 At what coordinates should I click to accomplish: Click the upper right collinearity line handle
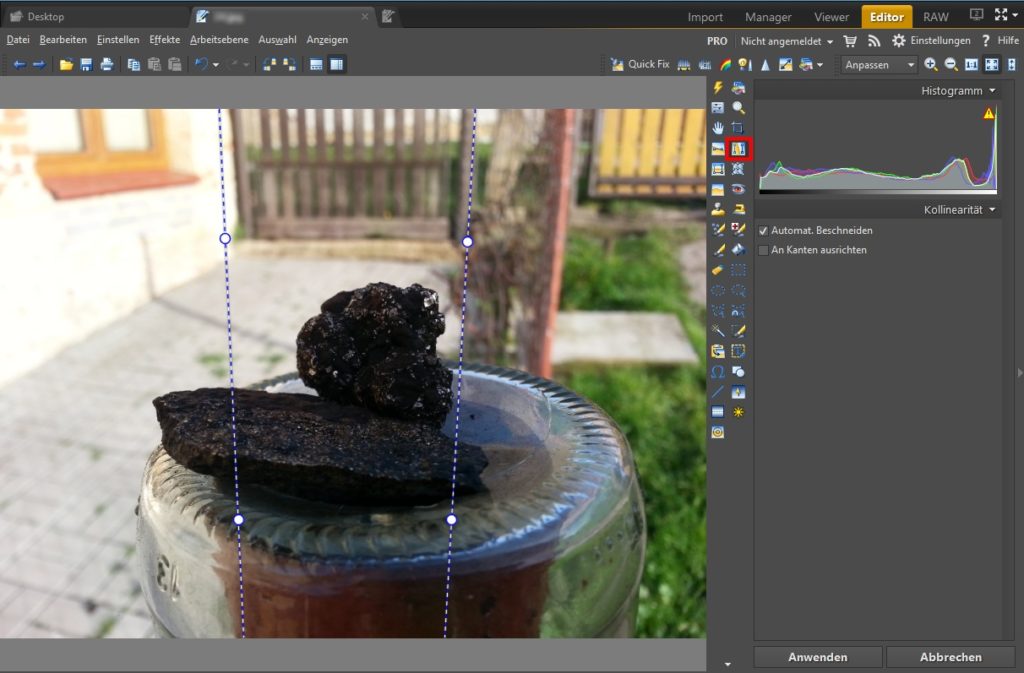467,242
